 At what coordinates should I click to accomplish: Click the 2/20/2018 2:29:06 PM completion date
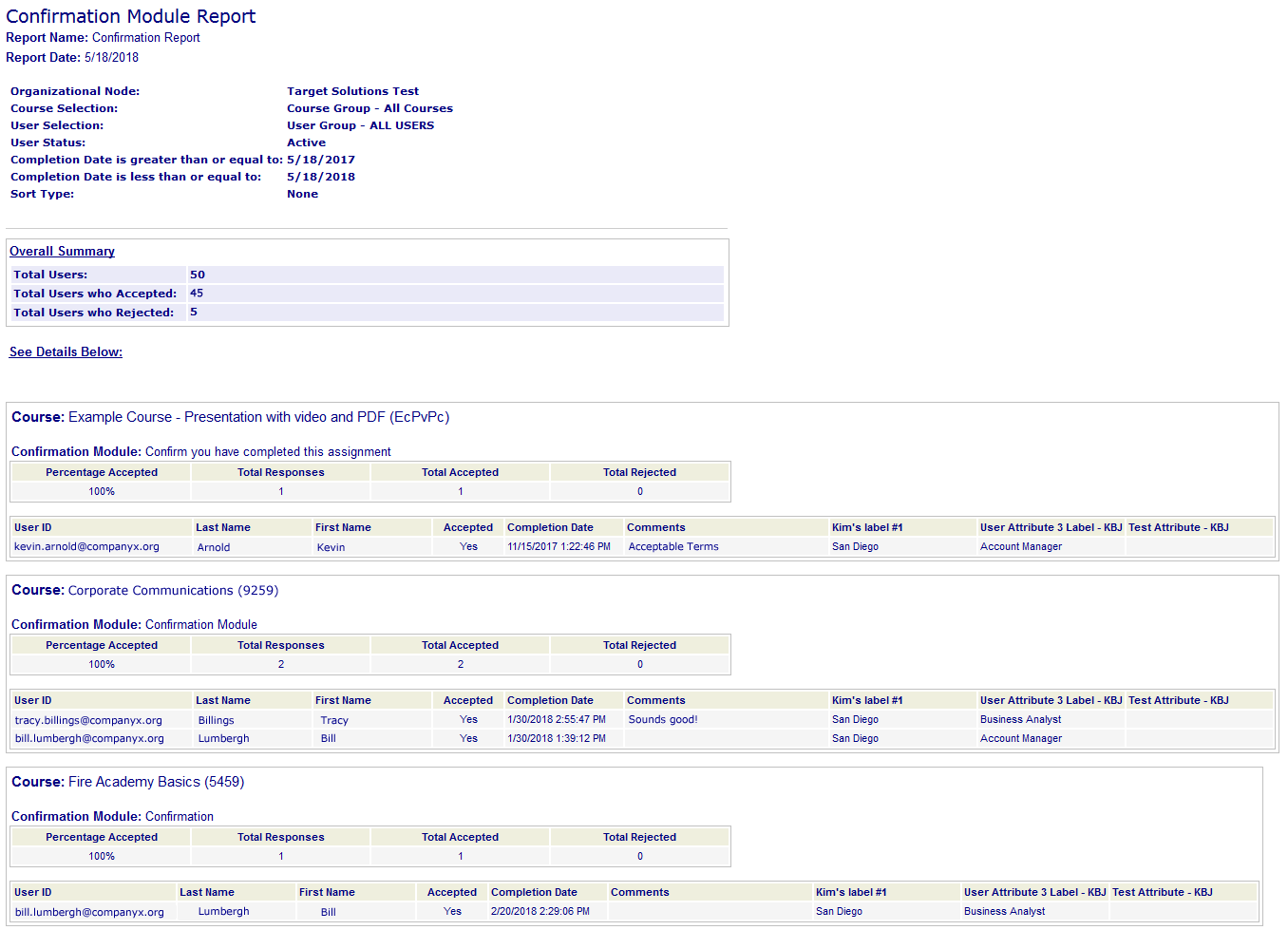540,912
